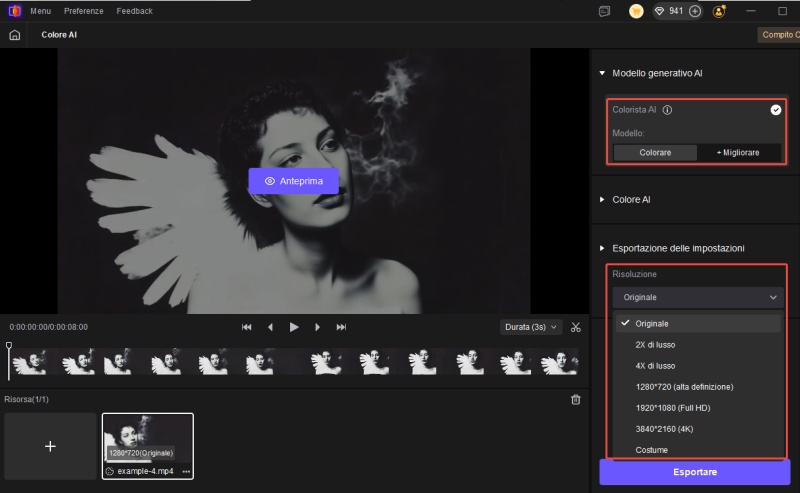Choose 4X di lusso resolution

(x=698, y=366)
